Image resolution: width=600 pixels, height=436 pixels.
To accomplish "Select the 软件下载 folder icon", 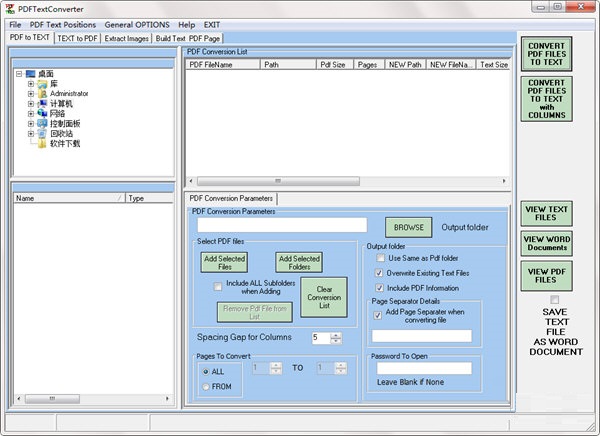I will pyautogui.click(x=42, y=144).
